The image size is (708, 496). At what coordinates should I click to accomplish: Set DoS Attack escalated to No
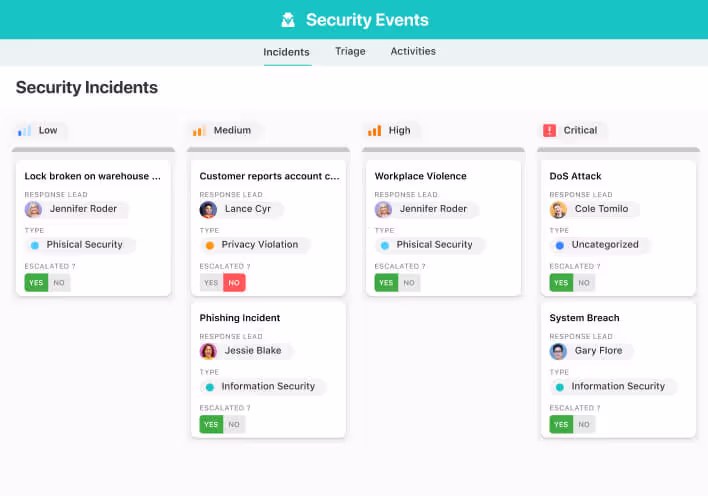tap(584, 283)
